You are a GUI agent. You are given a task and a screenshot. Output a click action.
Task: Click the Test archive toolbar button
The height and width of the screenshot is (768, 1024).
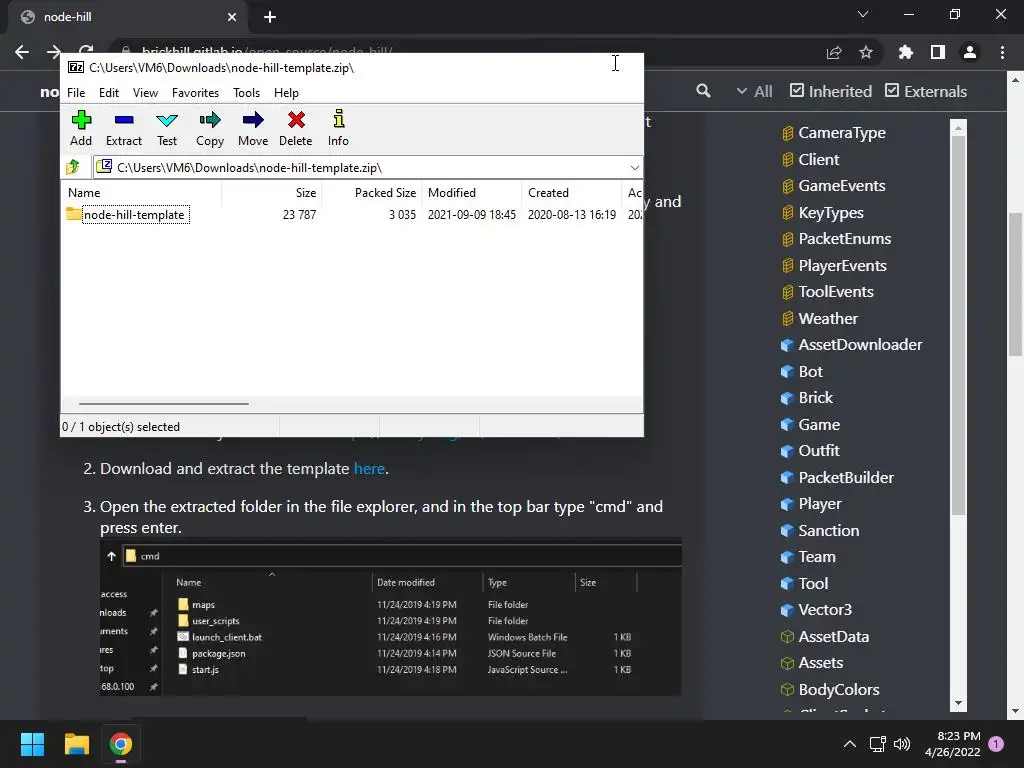point(167,129)
